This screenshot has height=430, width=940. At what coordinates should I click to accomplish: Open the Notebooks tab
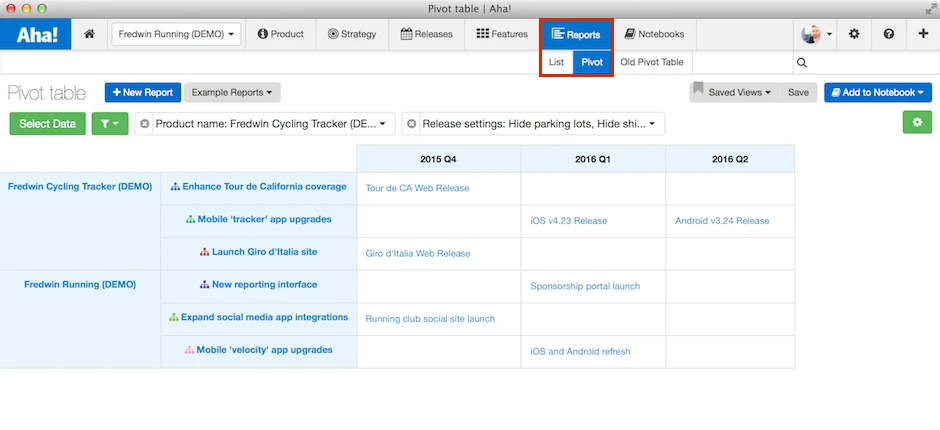654,34
